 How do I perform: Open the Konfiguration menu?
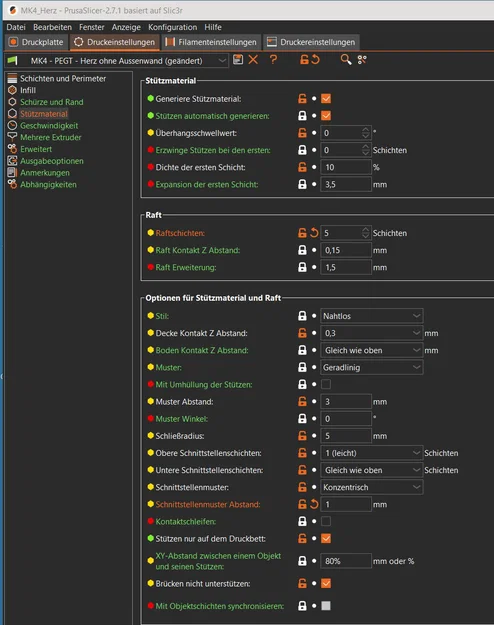coord(173,27)
